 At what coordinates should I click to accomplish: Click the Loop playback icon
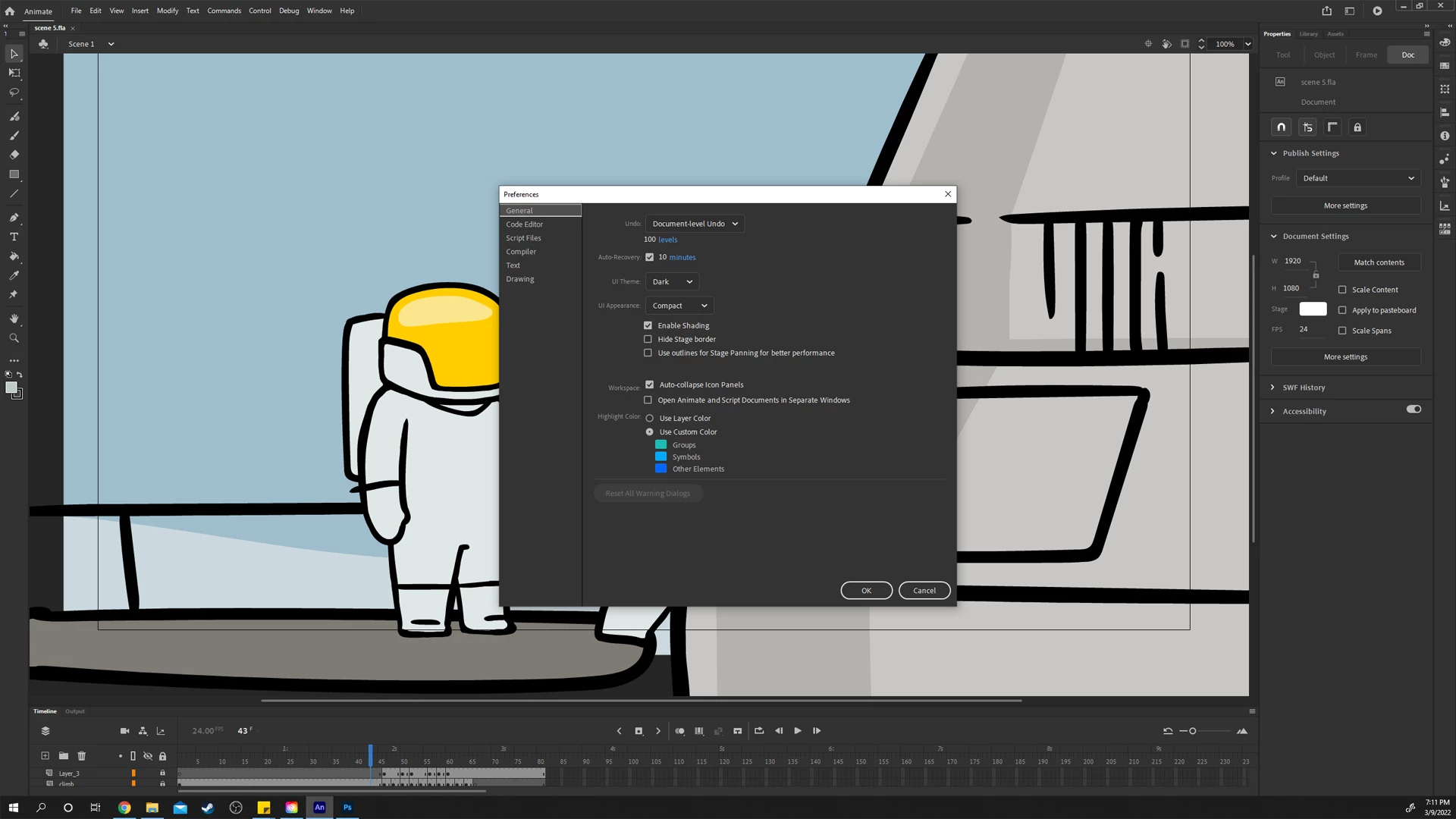759,731
